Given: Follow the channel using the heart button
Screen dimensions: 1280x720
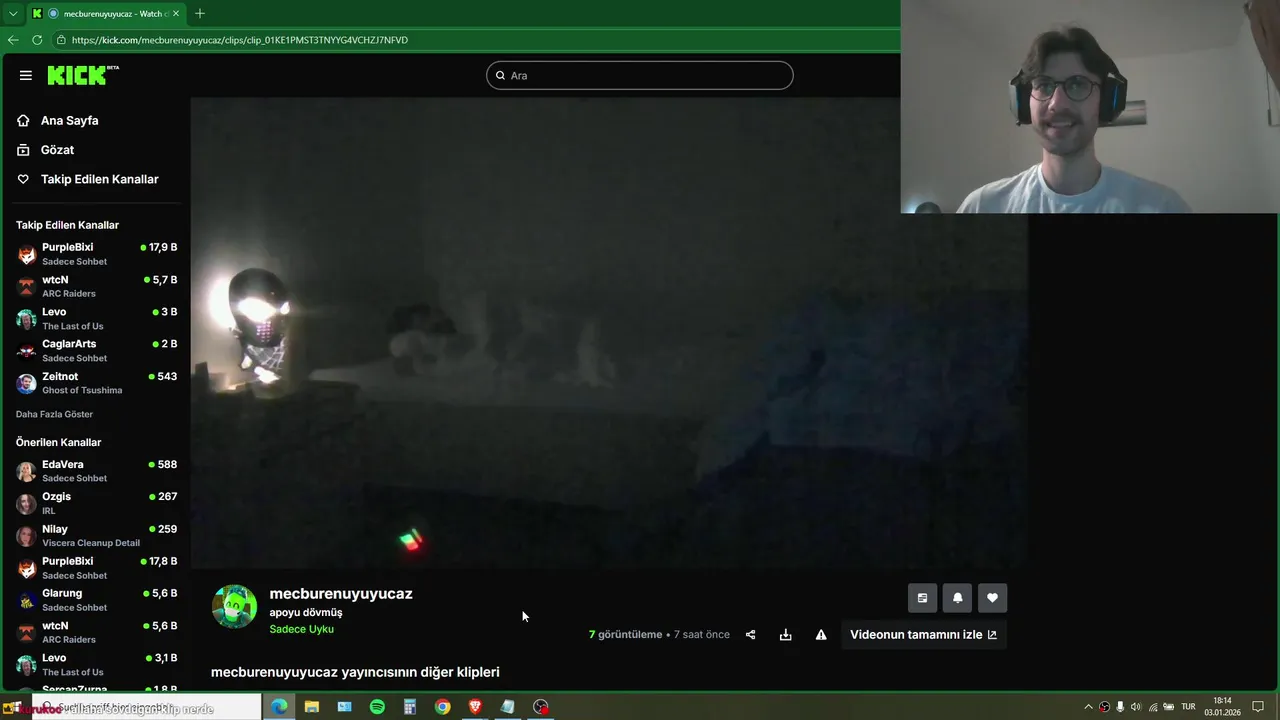Looking at the screenshot, I should pyautogui.click(x=992, y=598).
